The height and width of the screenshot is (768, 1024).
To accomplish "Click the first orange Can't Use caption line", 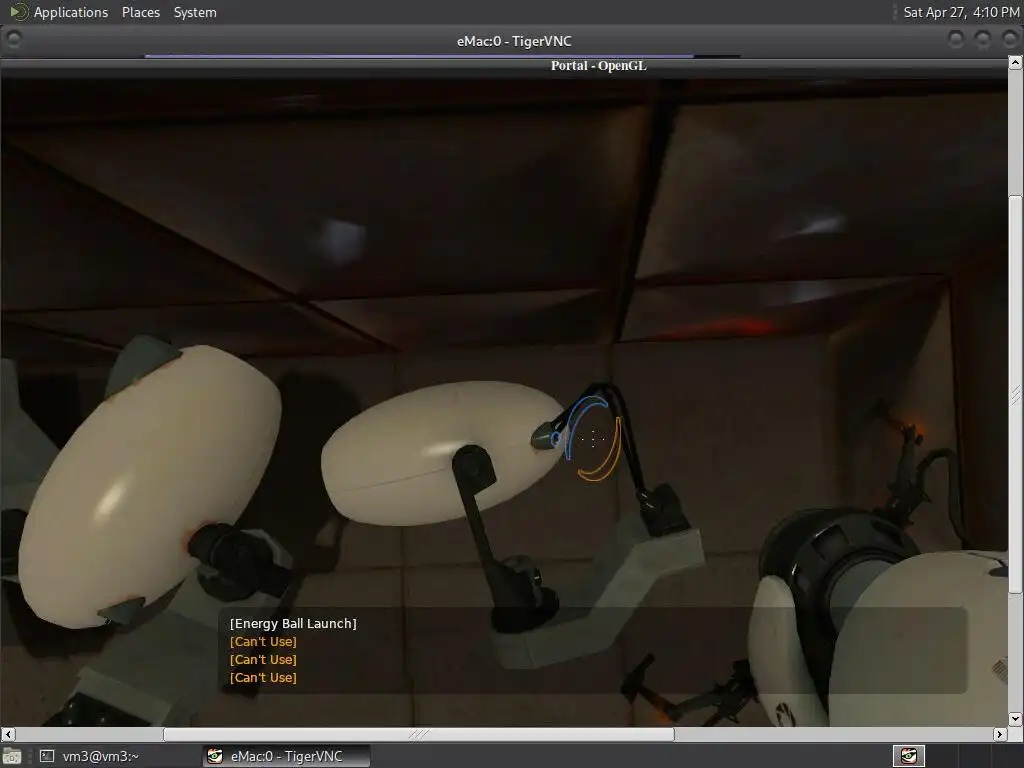I will click(x=263, y=642).
